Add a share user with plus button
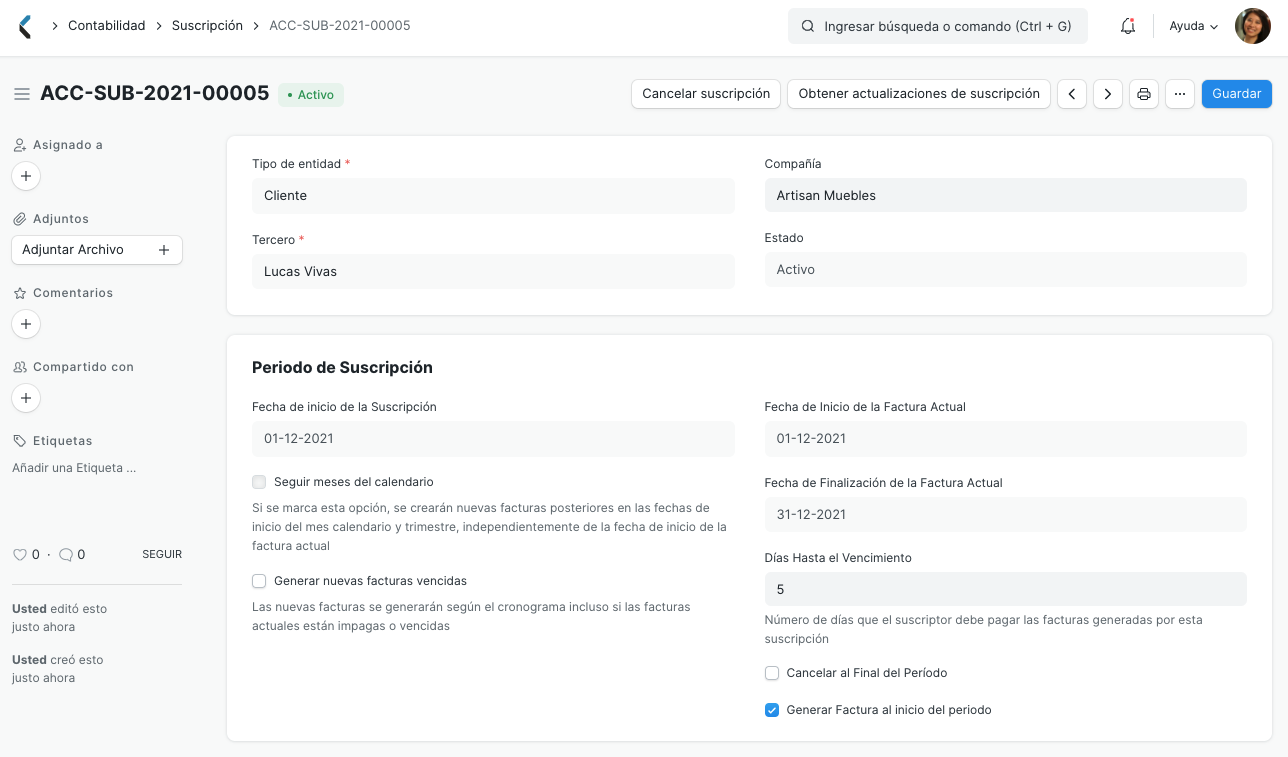Image resolution: width=1288 pixels, height=757 pixels. [x=26, y=398]
